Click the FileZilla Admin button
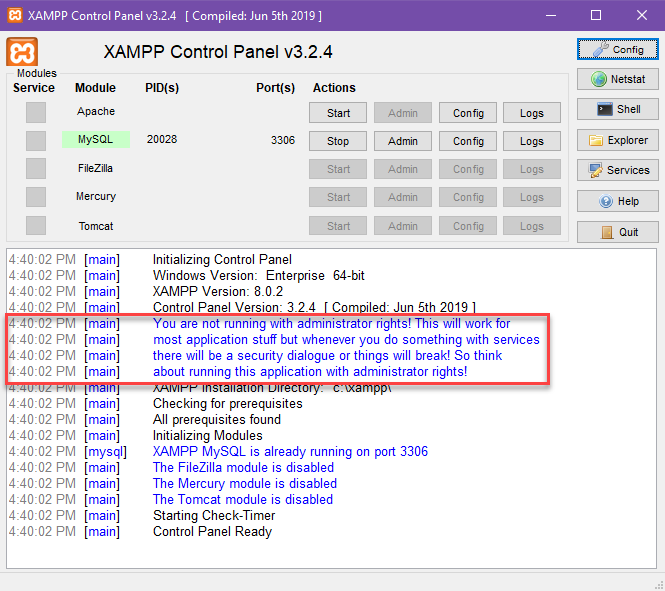The width and height of the screenshot is (665, 591). (x=403, y=169)
